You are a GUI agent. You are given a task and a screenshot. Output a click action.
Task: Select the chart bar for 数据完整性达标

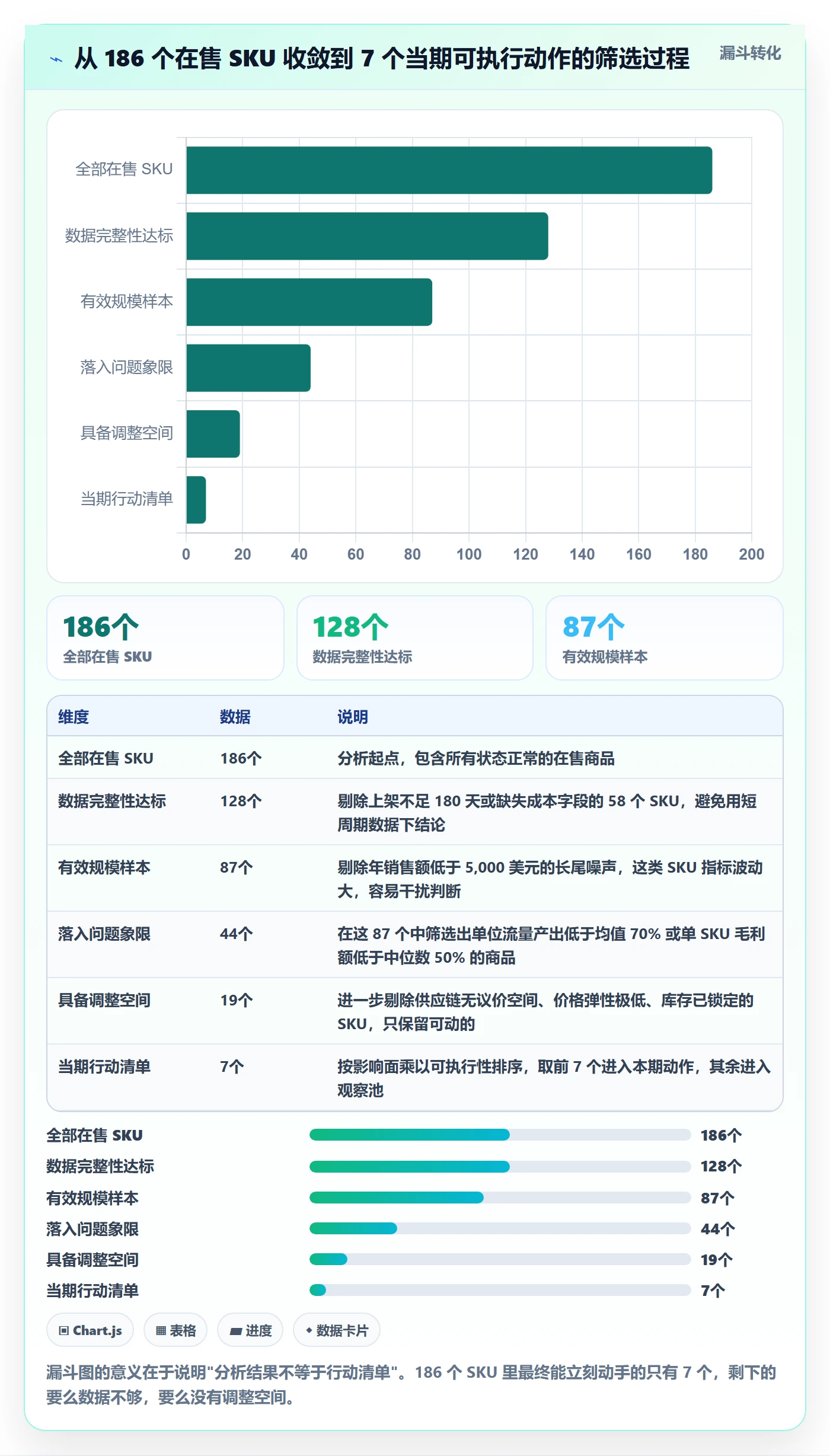368,236
